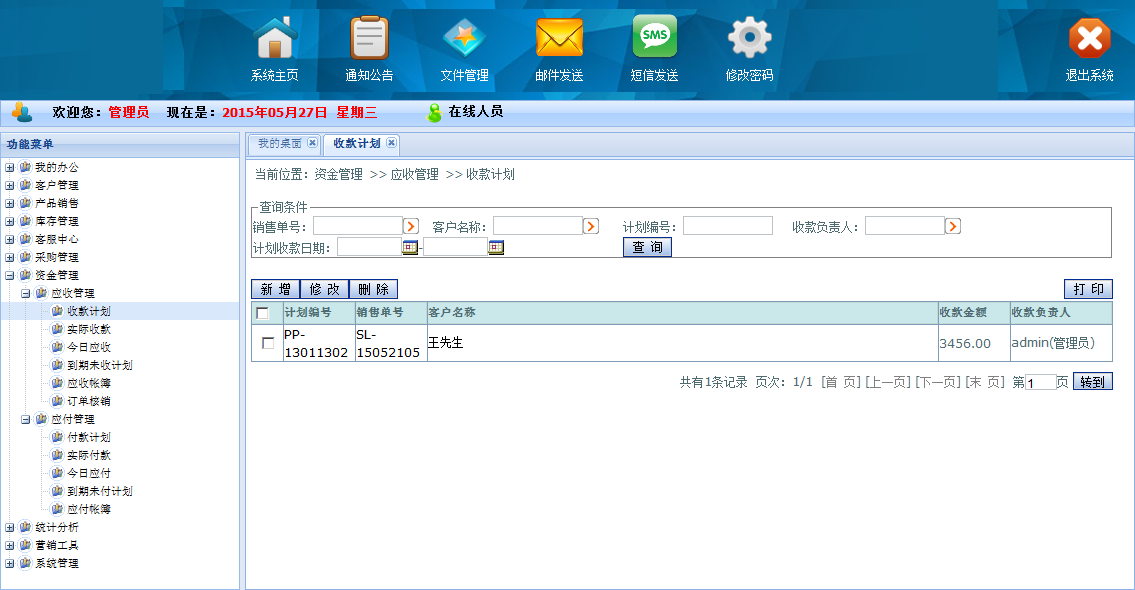The height and width of the screenshot is (590, 1135).
Task: Click the 退出系统 exit icon
Action: point(1089,39)
